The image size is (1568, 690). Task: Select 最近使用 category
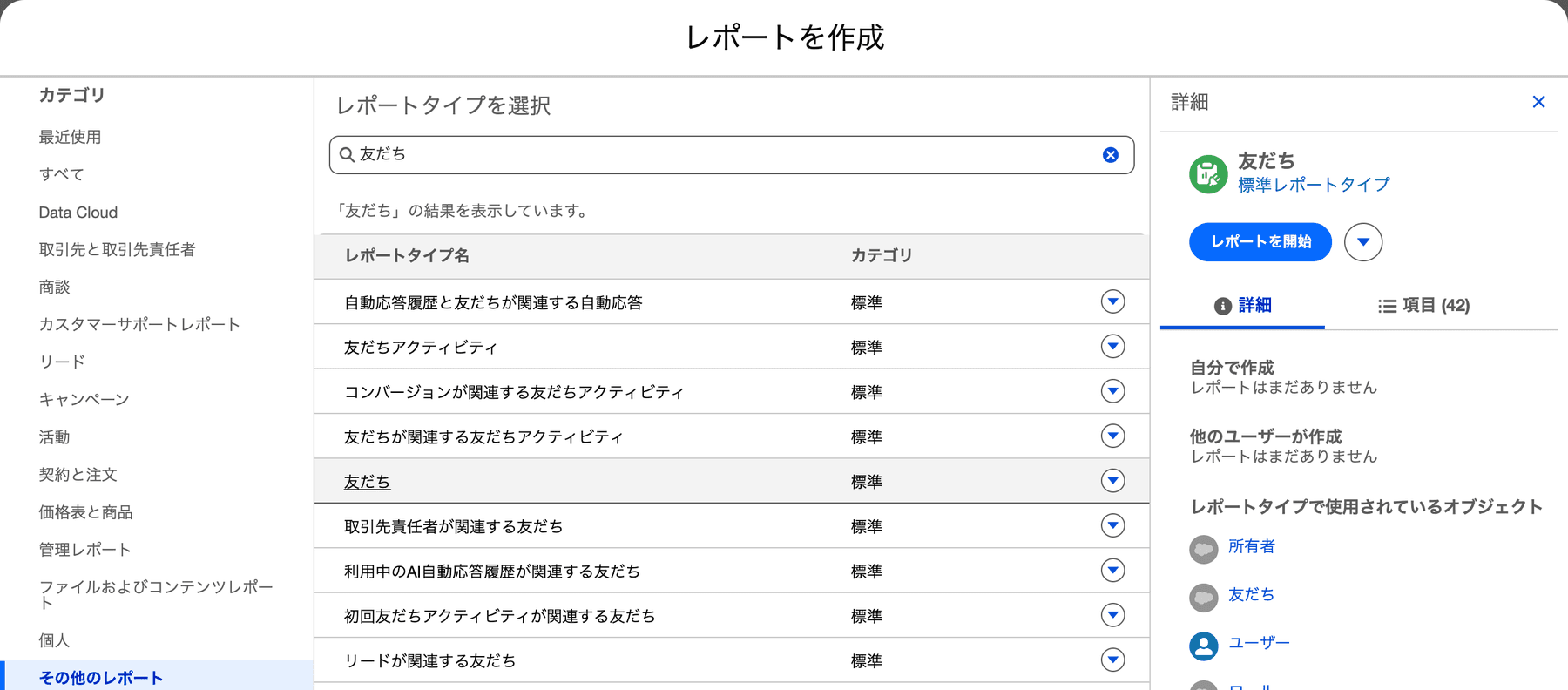point(70,137)
